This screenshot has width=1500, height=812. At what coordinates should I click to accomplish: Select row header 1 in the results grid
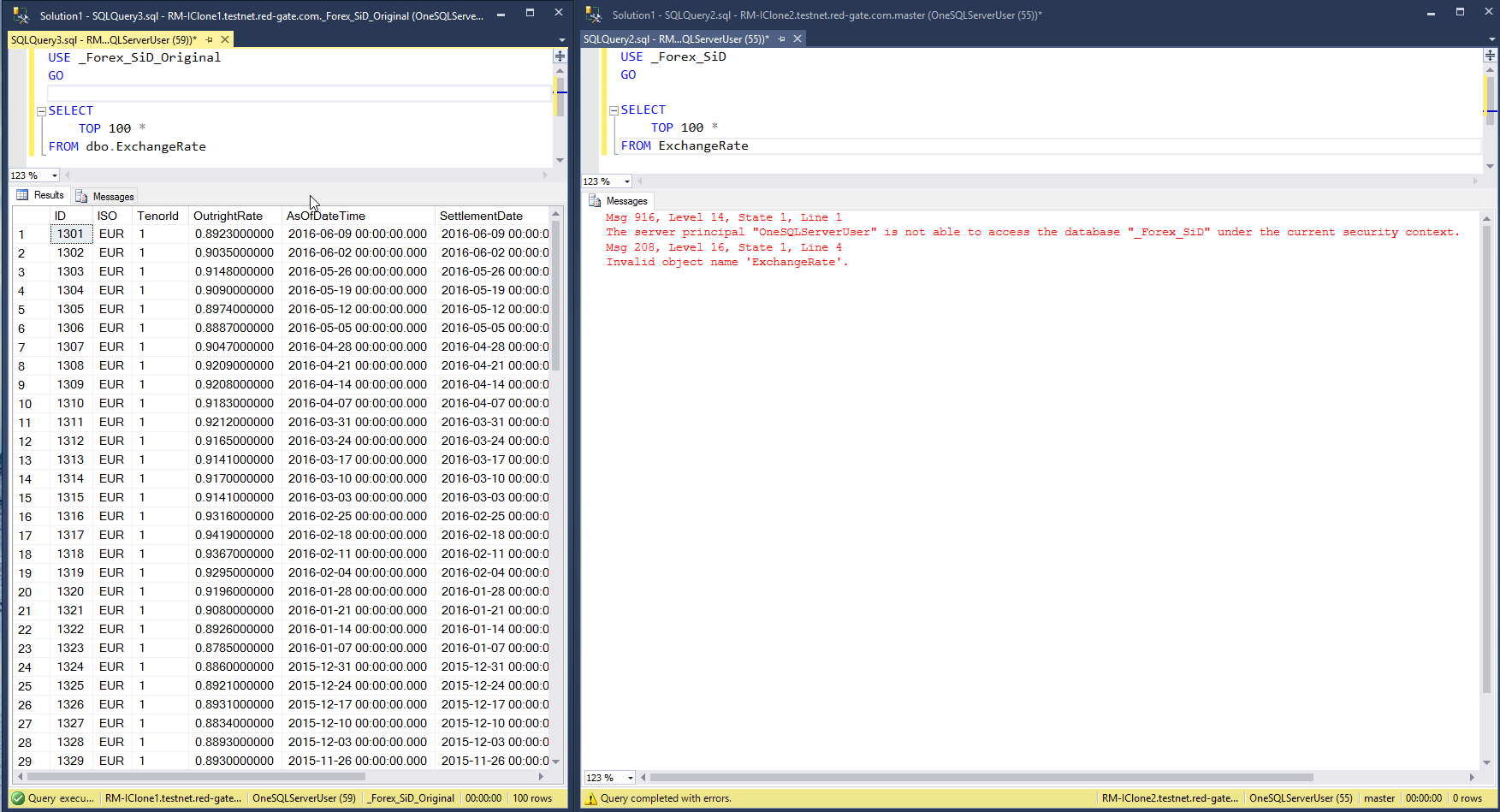[22, 234]
